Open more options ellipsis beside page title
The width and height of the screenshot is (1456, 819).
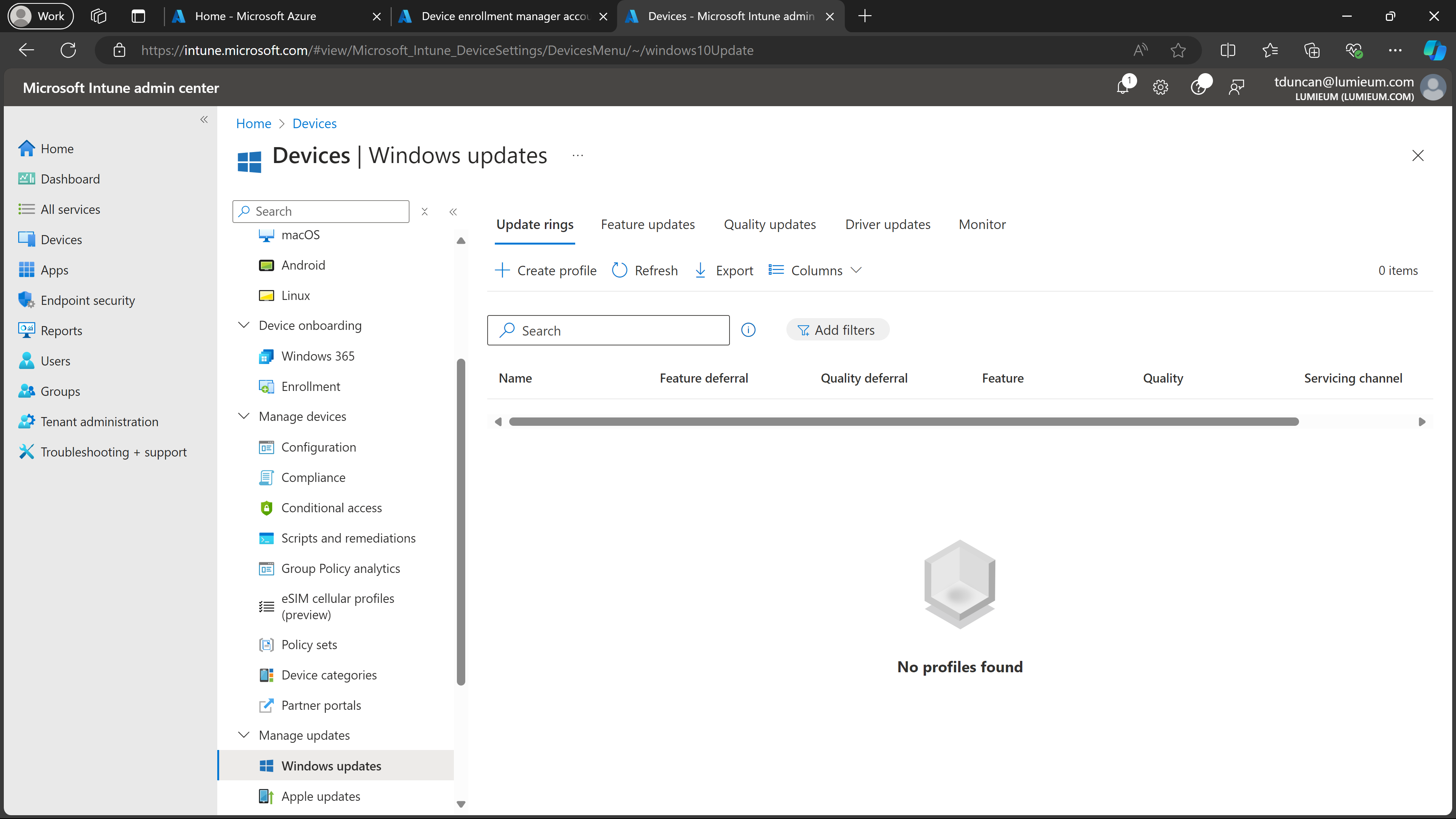click(577, 155)
